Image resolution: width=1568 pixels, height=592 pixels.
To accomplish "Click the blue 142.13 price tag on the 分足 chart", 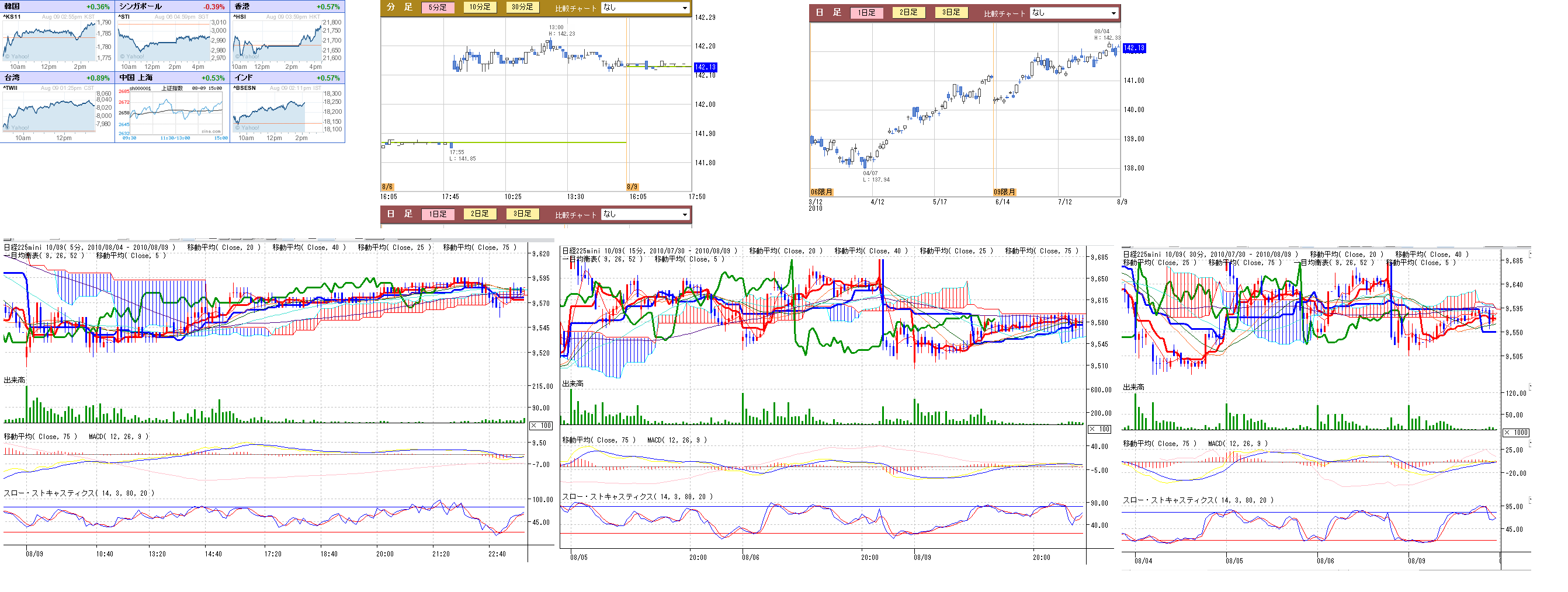I will pos(705,68).
